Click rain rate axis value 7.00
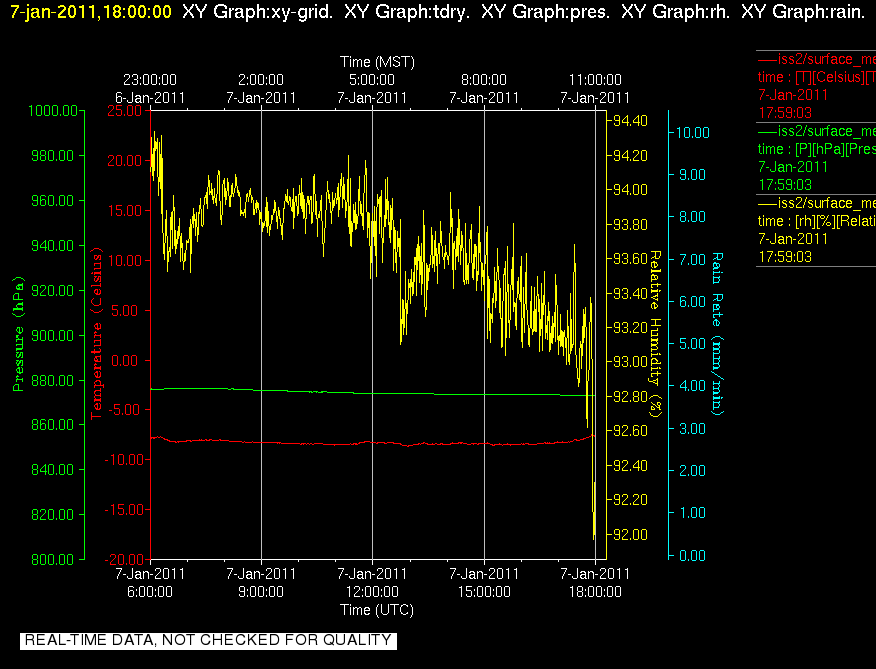The height and width of the screenshot is (669, 876). click(x=693, y=259)
